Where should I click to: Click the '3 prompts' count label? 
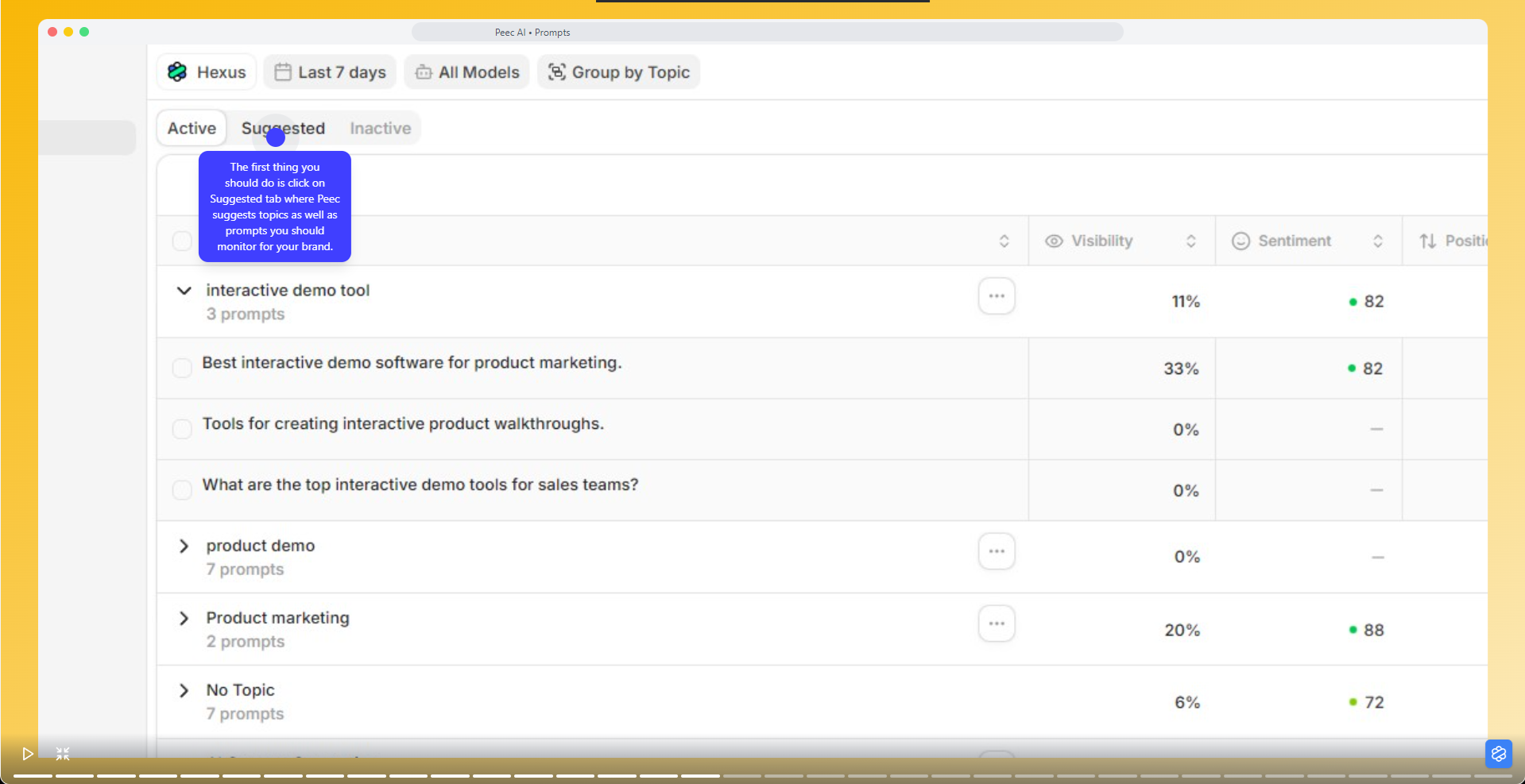246,315
